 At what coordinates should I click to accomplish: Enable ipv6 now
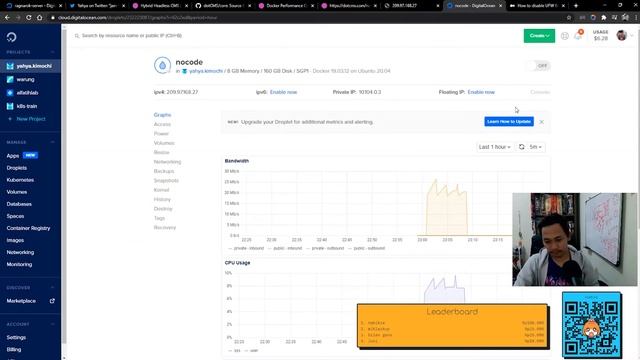click(x=283, y=92)
